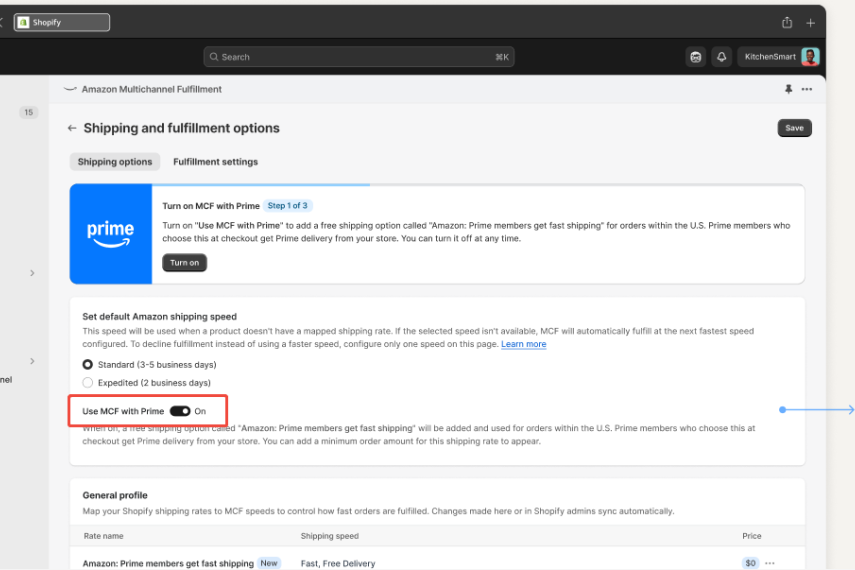
Task: Click the Amazon Multichannel Fulfillment app title
Action: click(152, 89)
